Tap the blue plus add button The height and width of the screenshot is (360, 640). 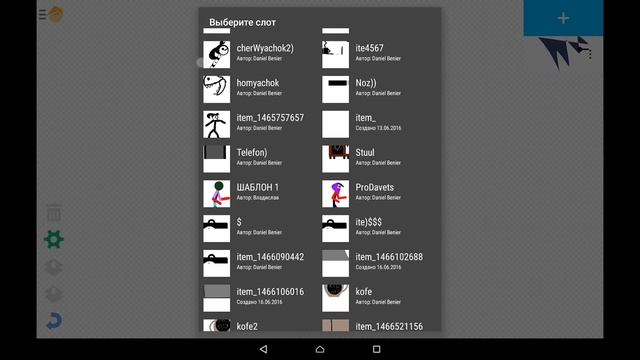coord(563,18)
